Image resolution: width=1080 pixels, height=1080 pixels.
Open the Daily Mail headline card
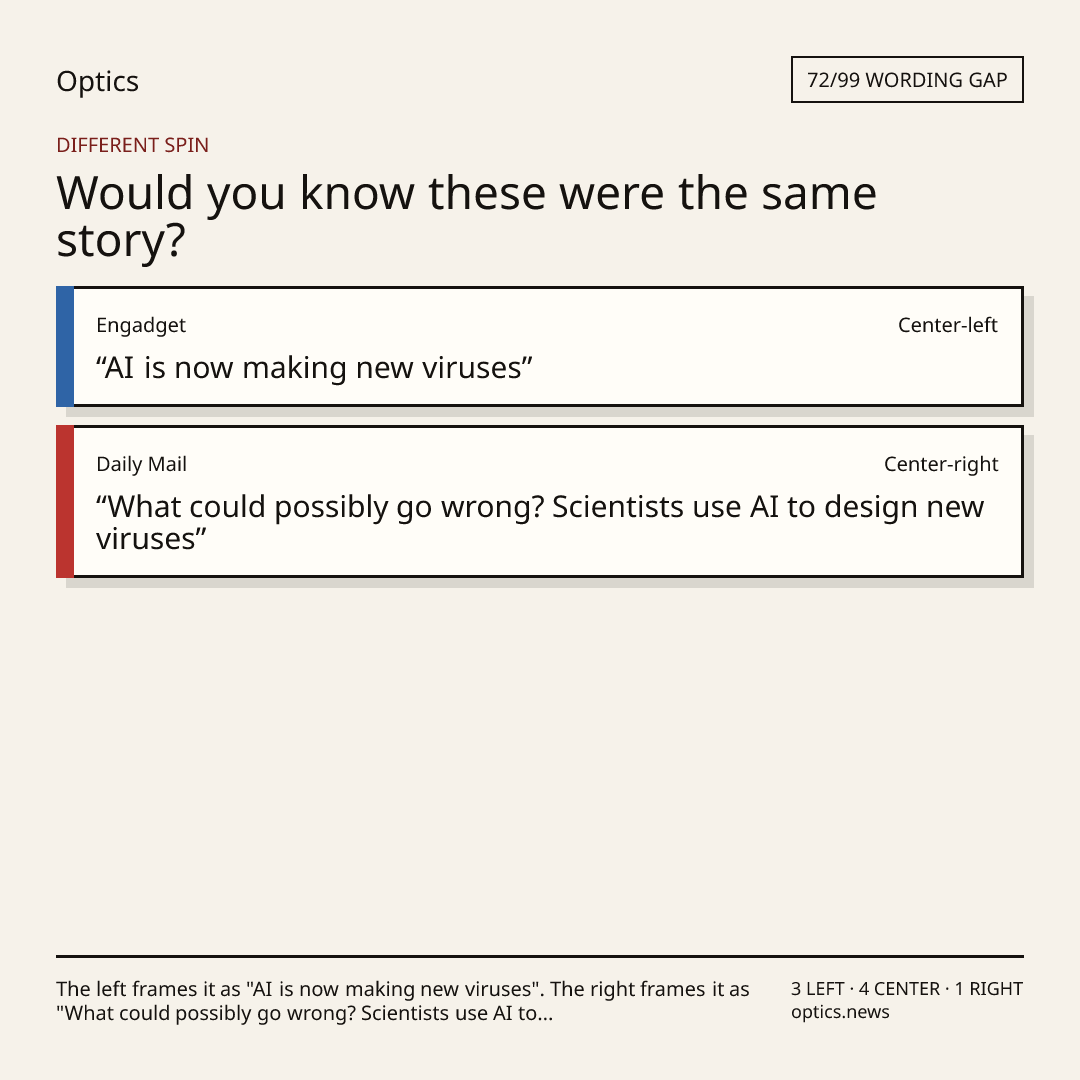[540, 501]
